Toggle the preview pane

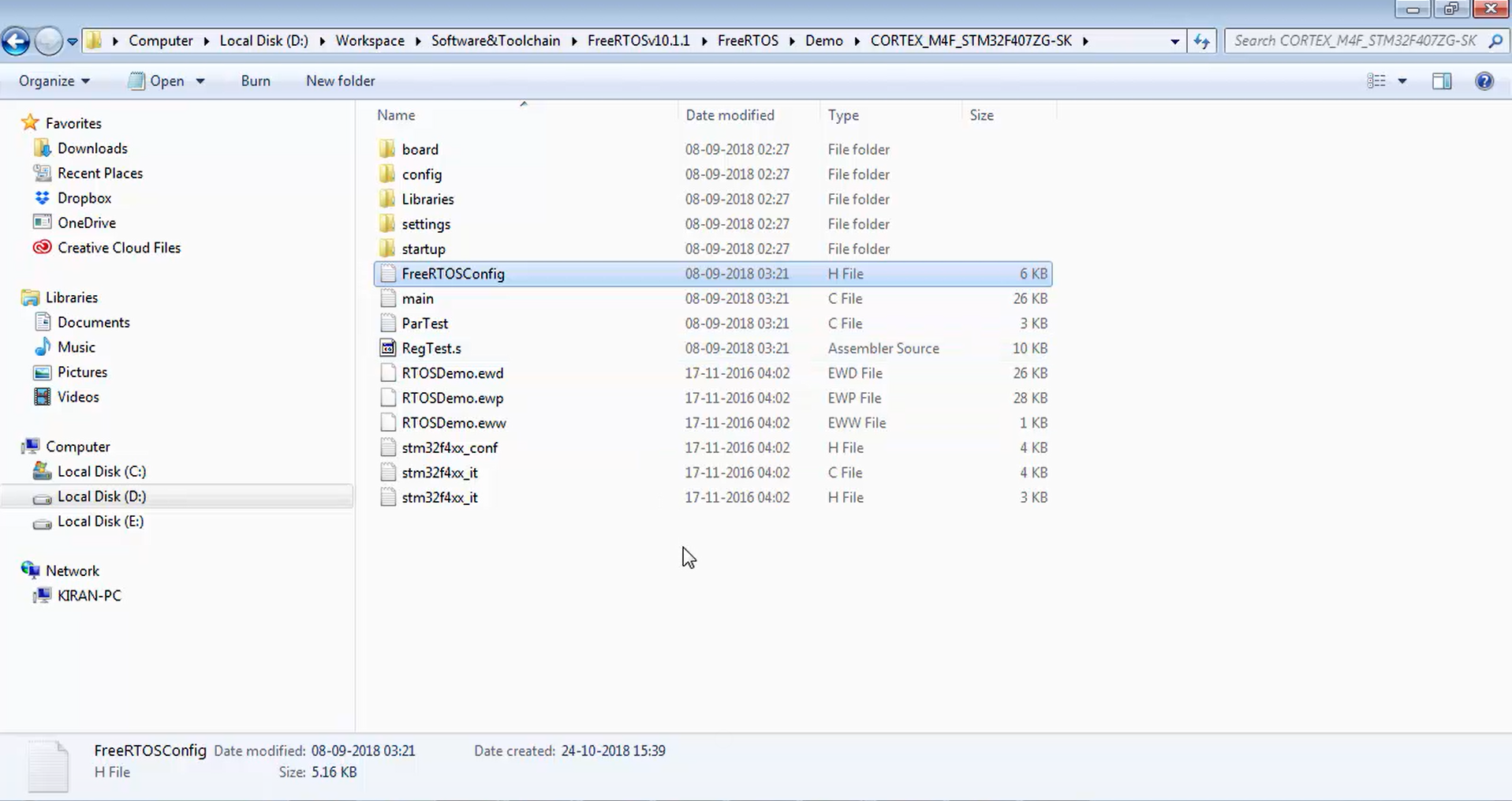click(1442, 80)
